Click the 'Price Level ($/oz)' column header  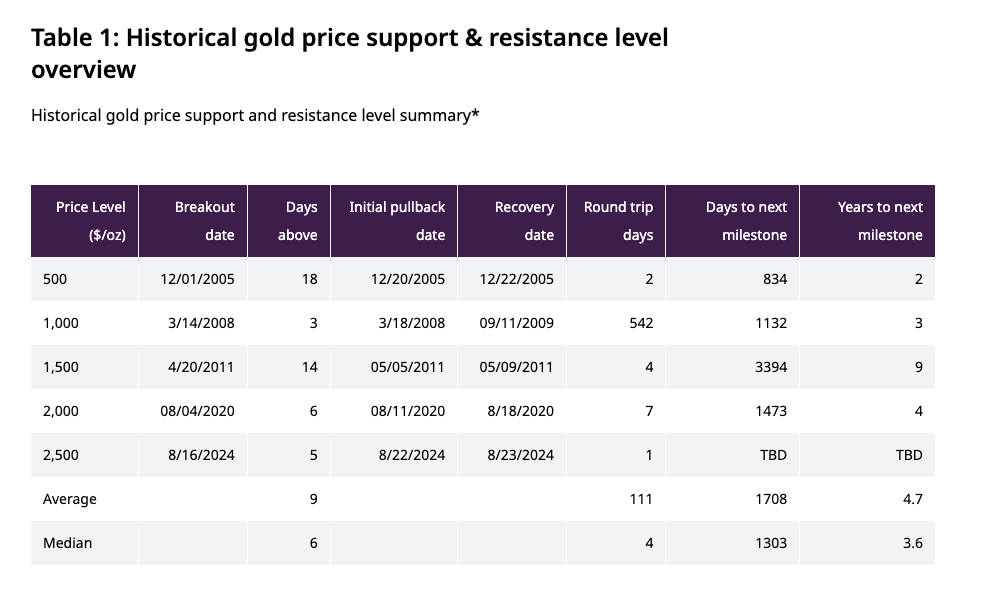point(90,221)
